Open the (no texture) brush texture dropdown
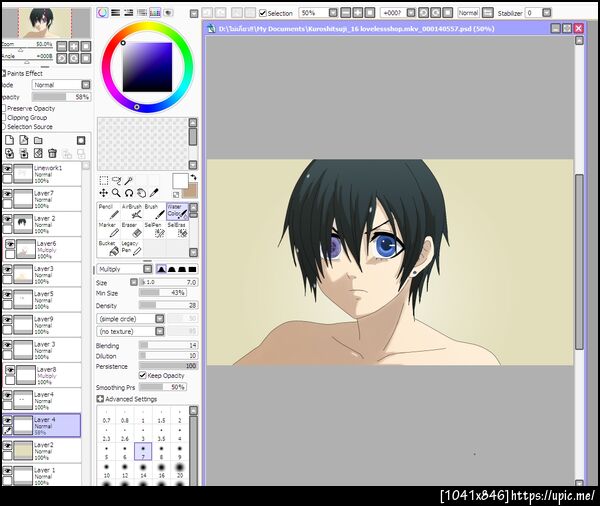Screen dimensions: 600x506 [x=160, y=331]
